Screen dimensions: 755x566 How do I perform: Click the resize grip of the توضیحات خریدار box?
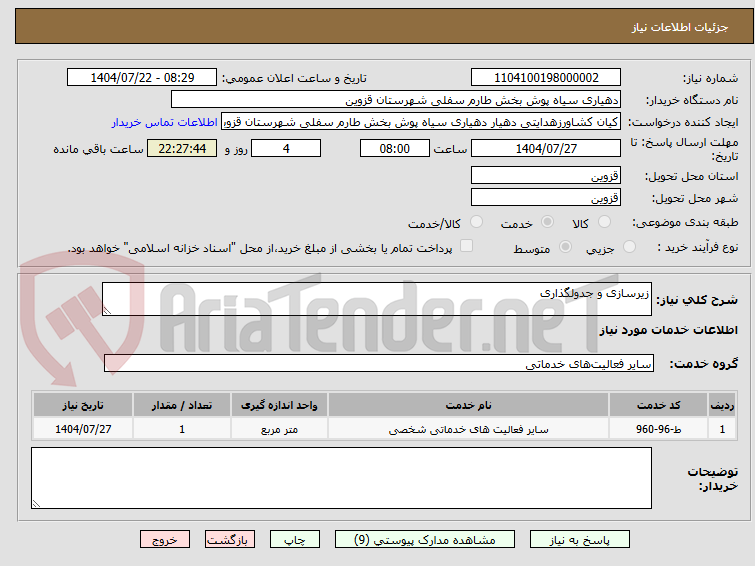[36, 503]
